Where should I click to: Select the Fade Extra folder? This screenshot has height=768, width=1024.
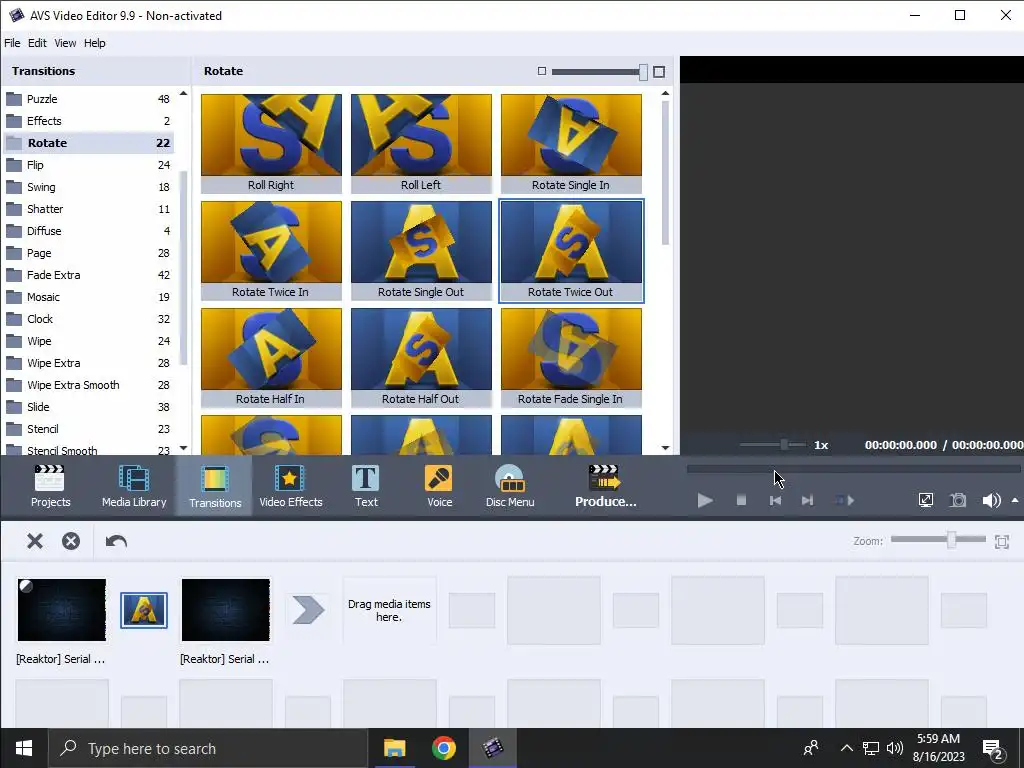pos(88,275)
